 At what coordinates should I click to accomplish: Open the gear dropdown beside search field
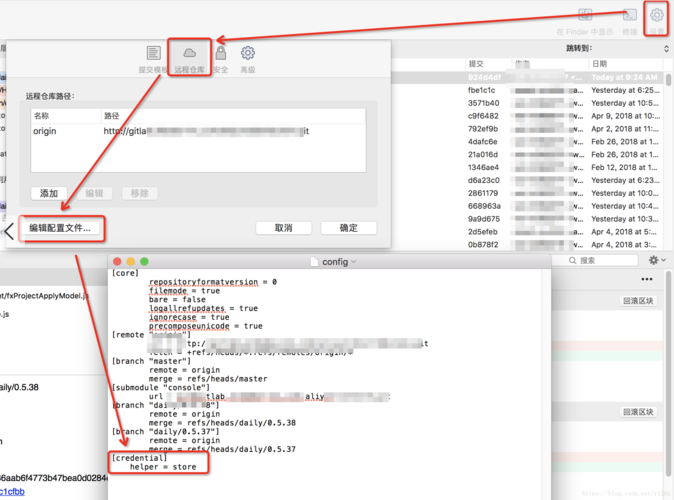tap(657, 260)
